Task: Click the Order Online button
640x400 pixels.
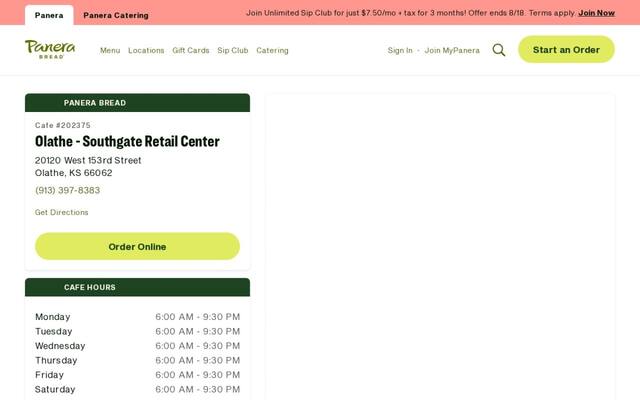Action: [137, 246]
